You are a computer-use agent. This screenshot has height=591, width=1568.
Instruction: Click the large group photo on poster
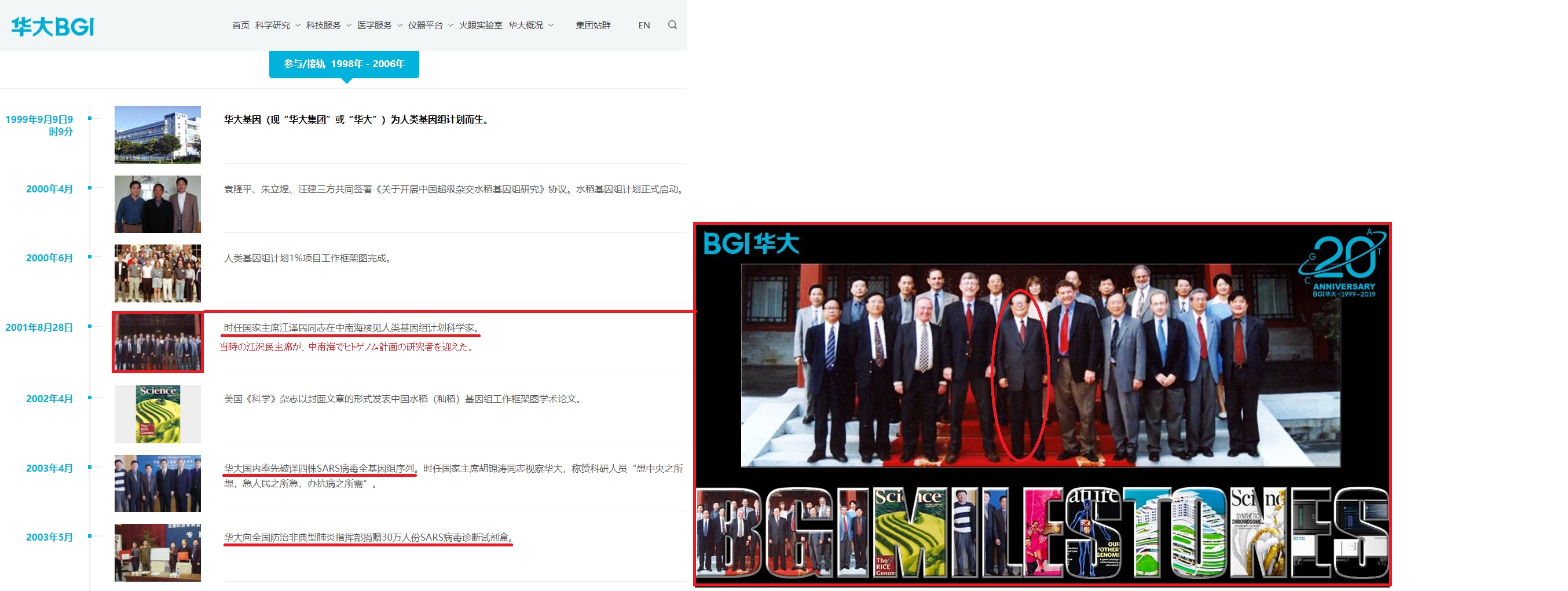pos(1041,366)
